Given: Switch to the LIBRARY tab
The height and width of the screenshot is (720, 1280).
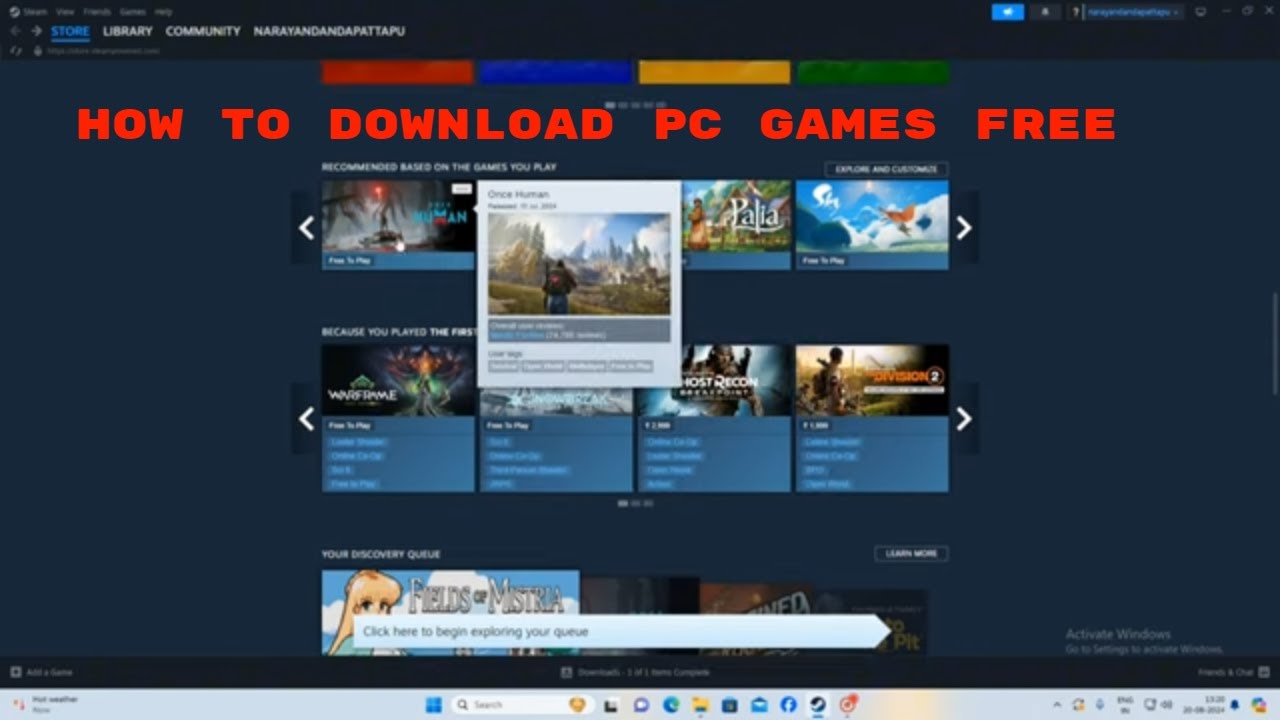Looking at the screenshot, I should tap(128, 31).
